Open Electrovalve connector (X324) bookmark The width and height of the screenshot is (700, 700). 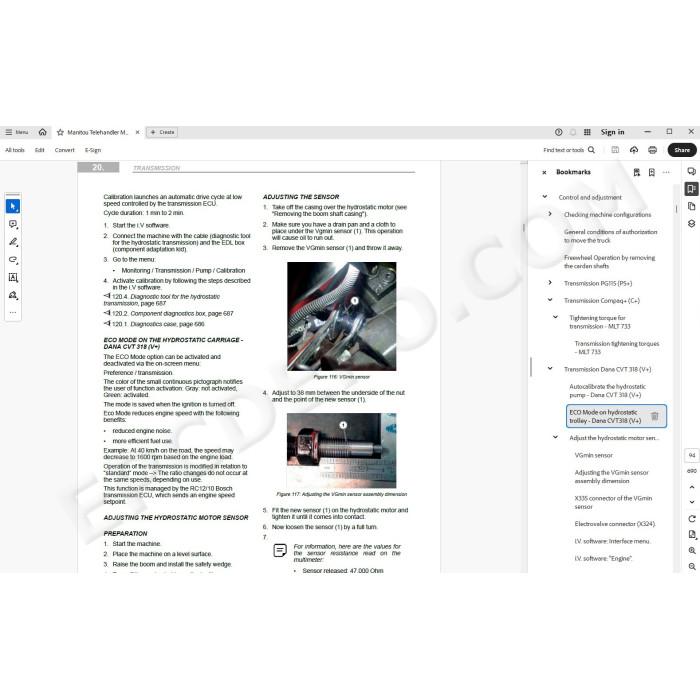(615, 524)
